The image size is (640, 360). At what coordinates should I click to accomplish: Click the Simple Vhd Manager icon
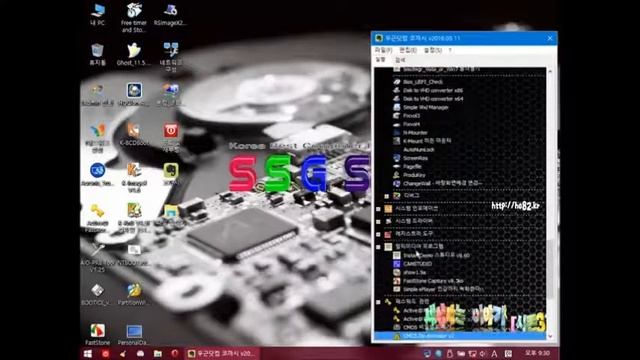(396, 107)
